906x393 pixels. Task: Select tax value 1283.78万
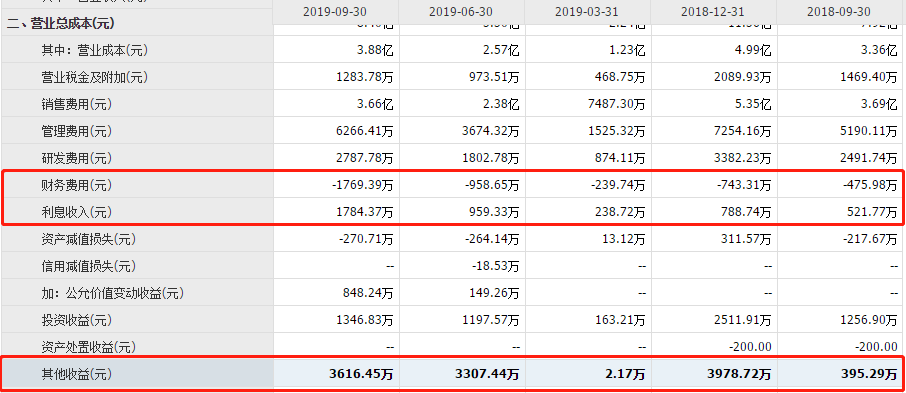pos(365,77)
